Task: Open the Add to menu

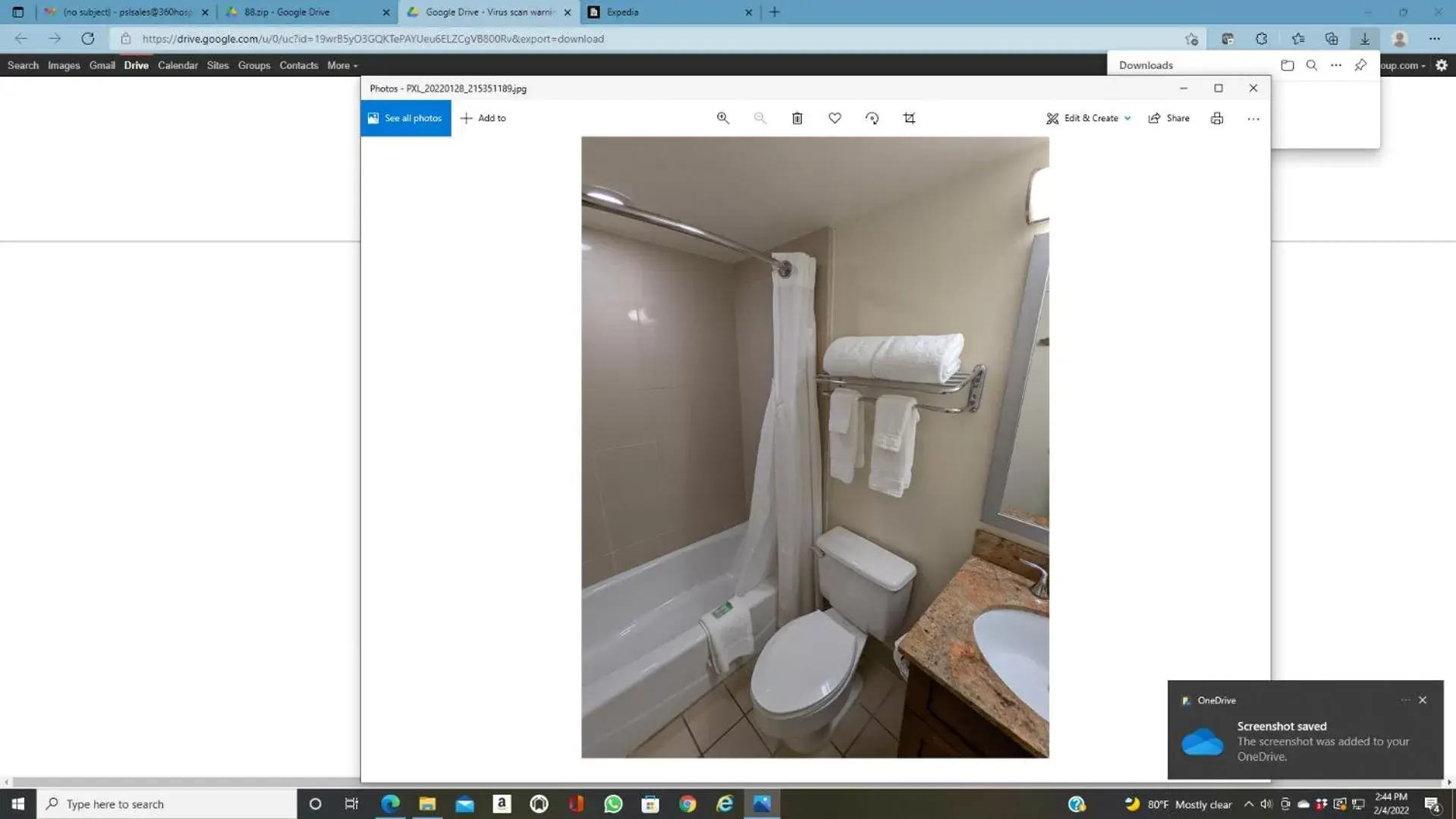Action: [x=483, y=118]
